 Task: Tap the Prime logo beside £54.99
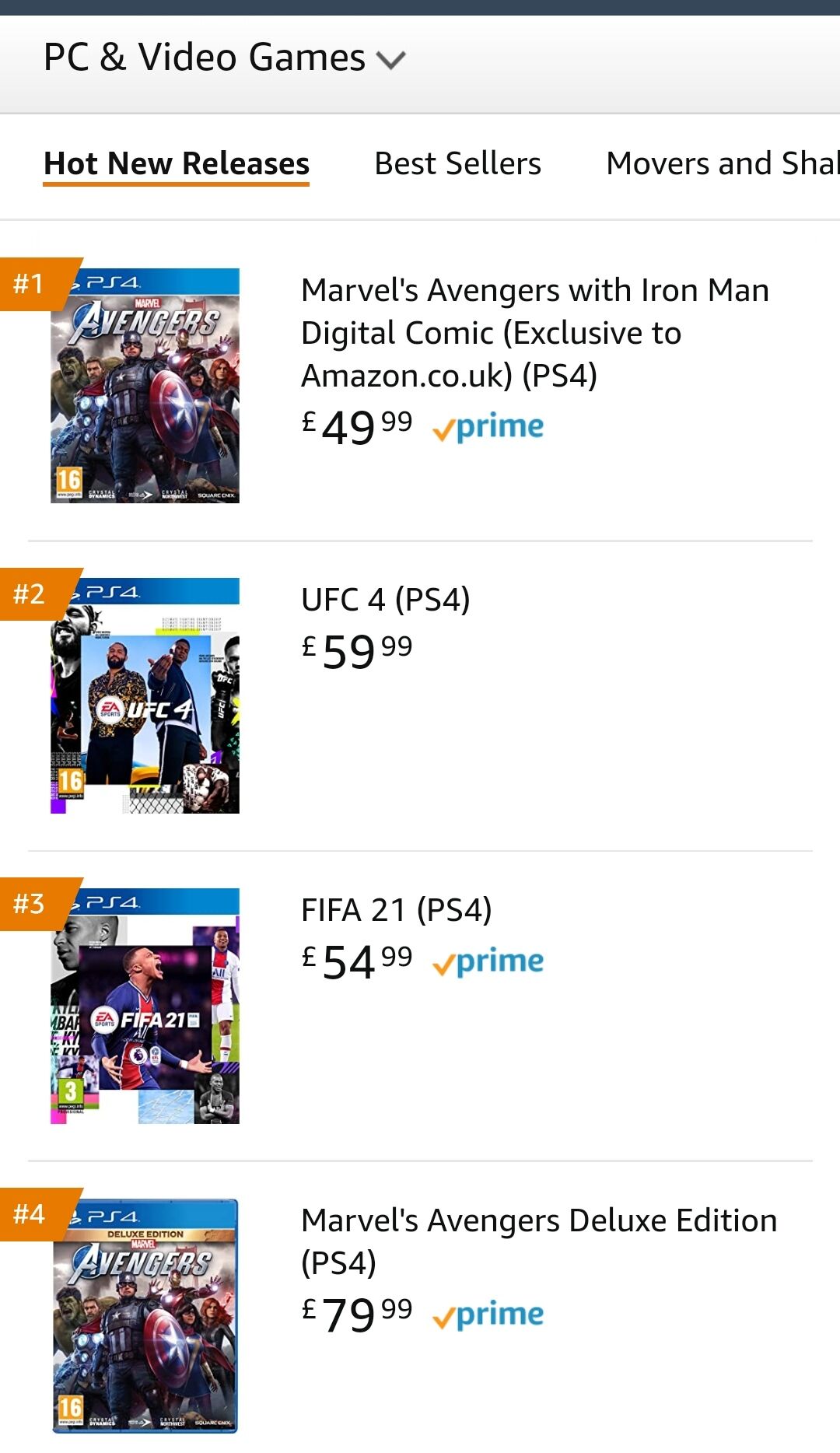click(488, 962)
